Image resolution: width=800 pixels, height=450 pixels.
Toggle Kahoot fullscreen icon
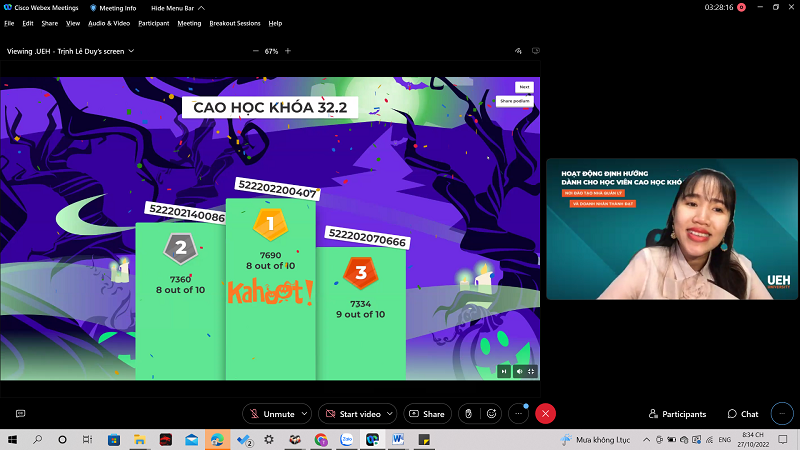(x=531, y=371)
